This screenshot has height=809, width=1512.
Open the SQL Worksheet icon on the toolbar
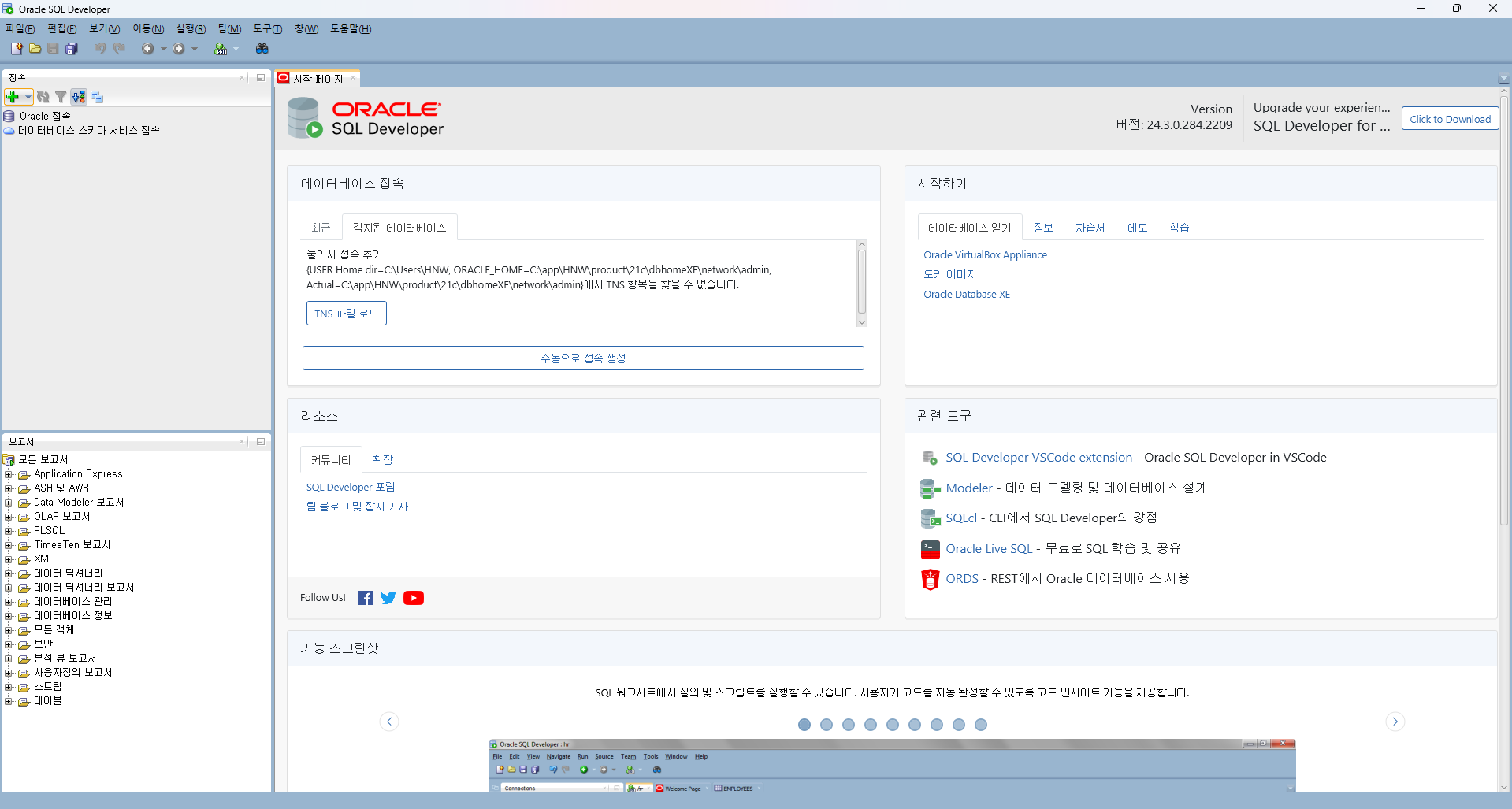pos(221,48)
